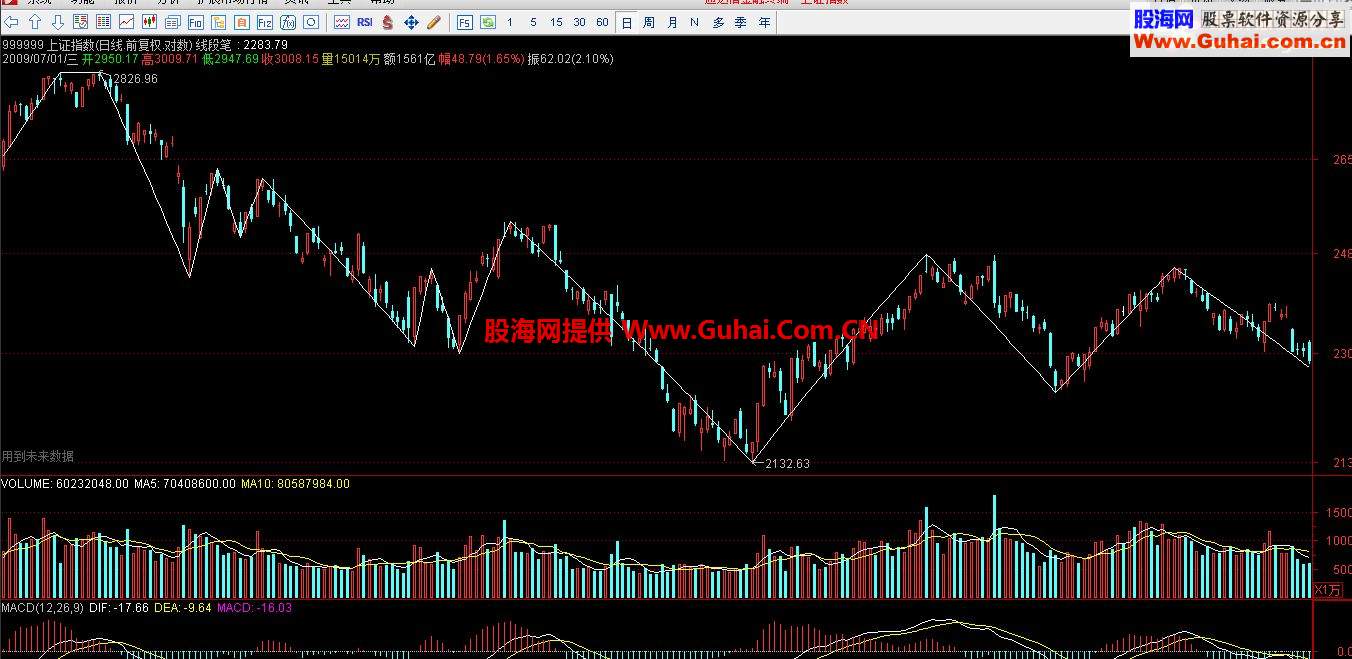Select the candlestick chart icon

[149, 21]
